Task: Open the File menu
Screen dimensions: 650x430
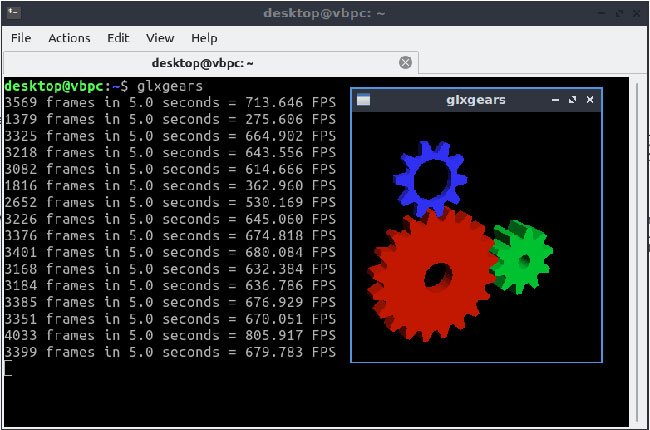Action: [x=21, y=38]
